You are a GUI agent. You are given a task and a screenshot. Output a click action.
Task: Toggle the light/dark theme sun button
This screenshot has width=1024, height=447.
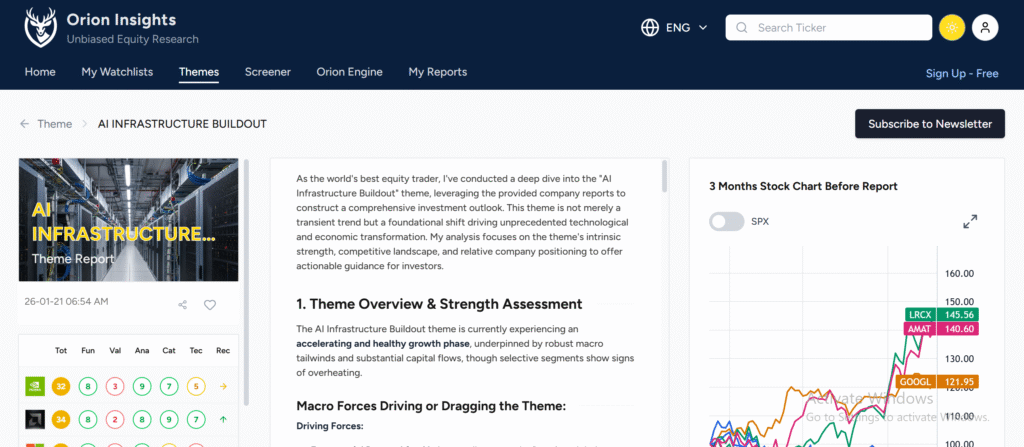coord(952,28)
